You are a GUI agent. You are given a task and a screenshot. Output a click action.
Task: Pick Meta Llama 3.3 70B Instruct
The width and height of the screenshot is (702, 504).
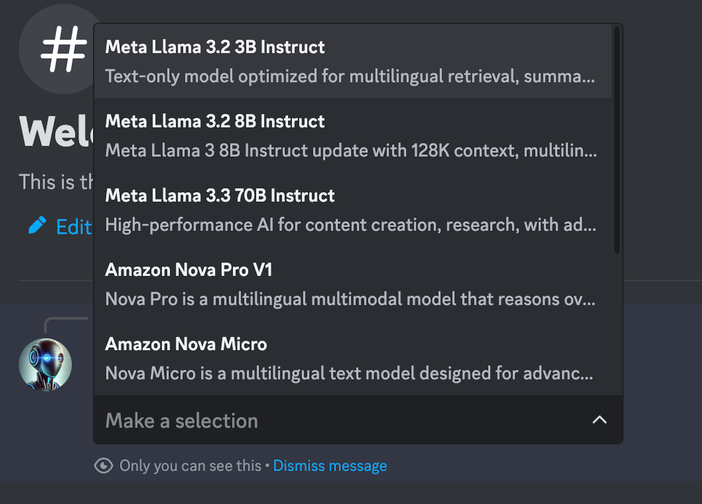point(353,210)
